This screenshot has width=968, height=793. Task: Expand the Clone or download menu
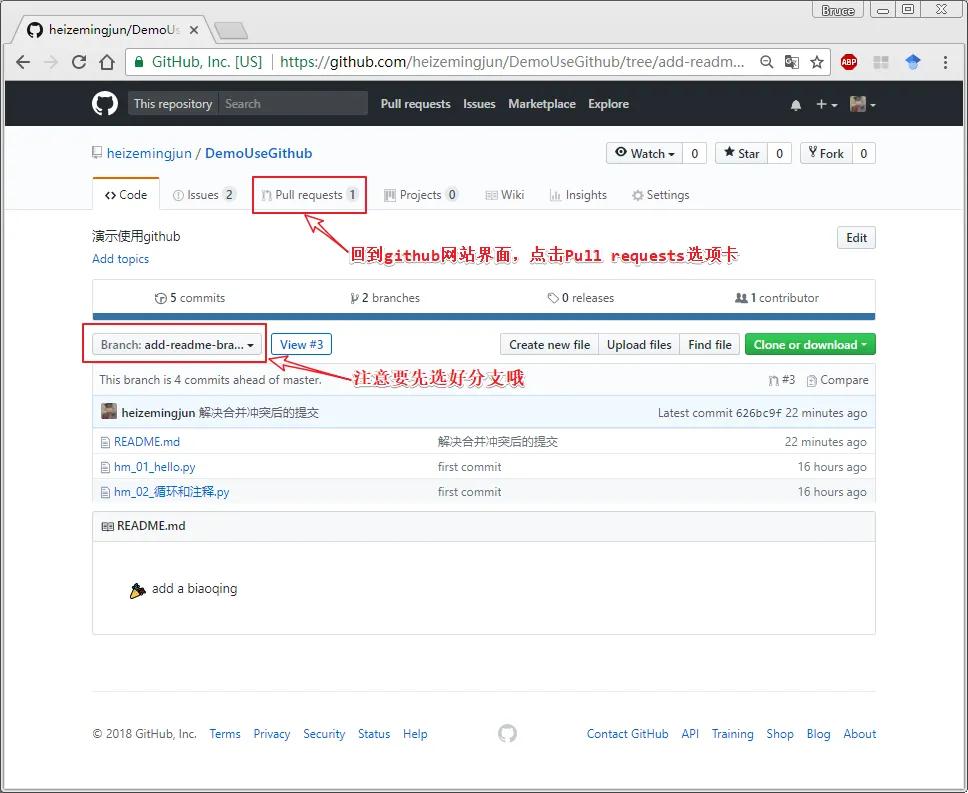click(810, 345)
